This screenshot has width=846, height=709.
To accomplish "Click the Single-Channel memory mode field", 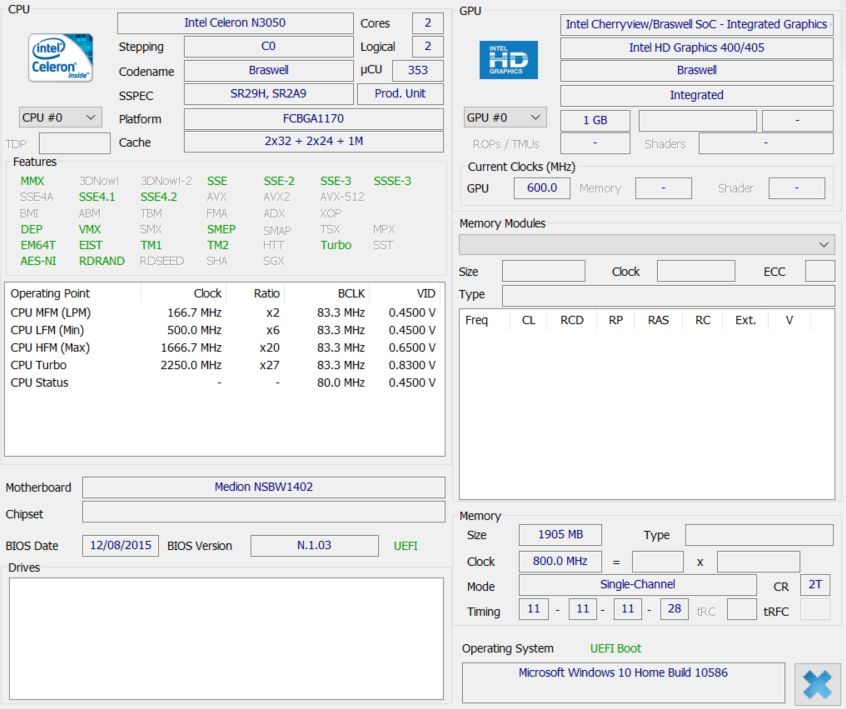I will [x=637, y=585].
